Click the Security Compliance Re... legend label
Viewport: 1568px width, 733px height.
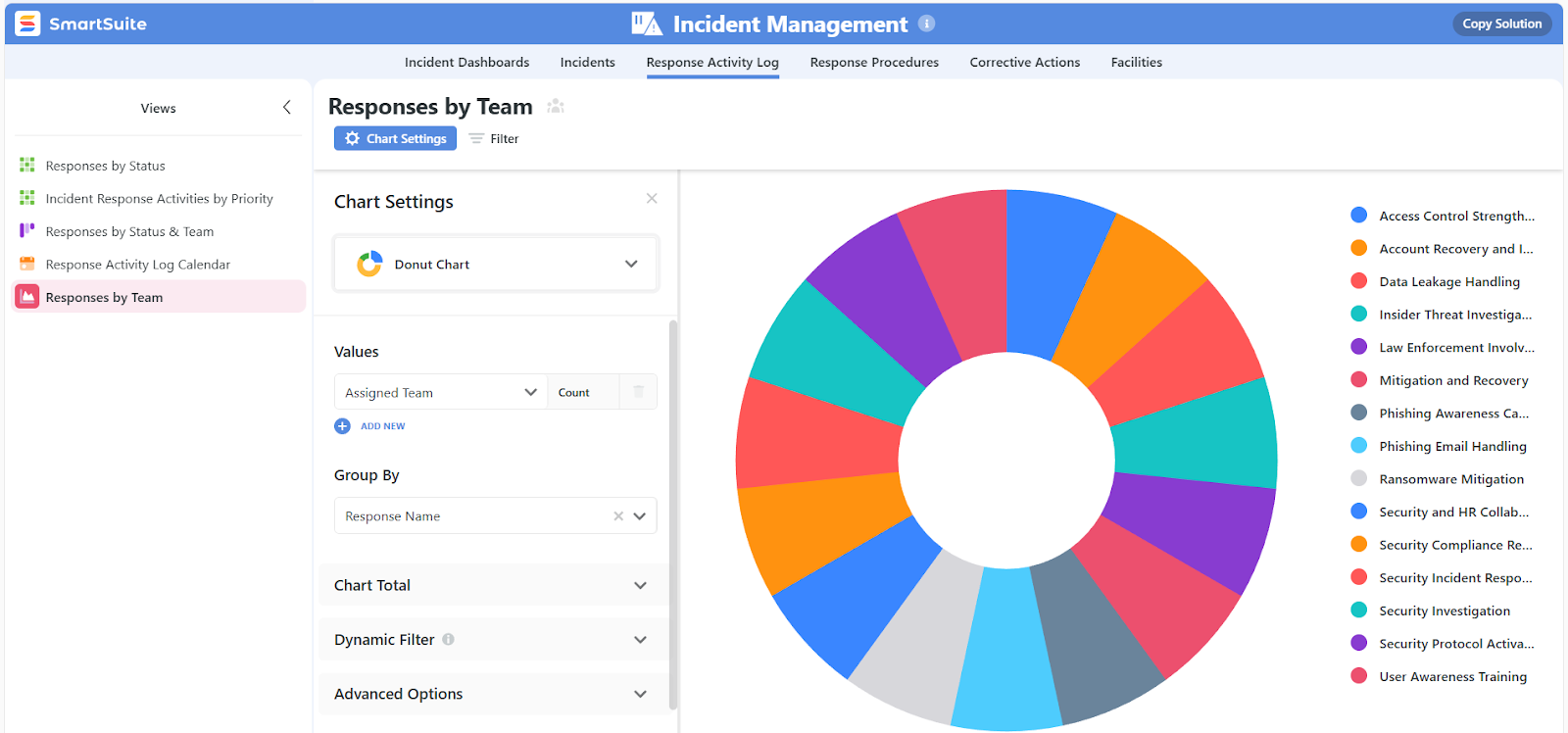point(1455,545)
